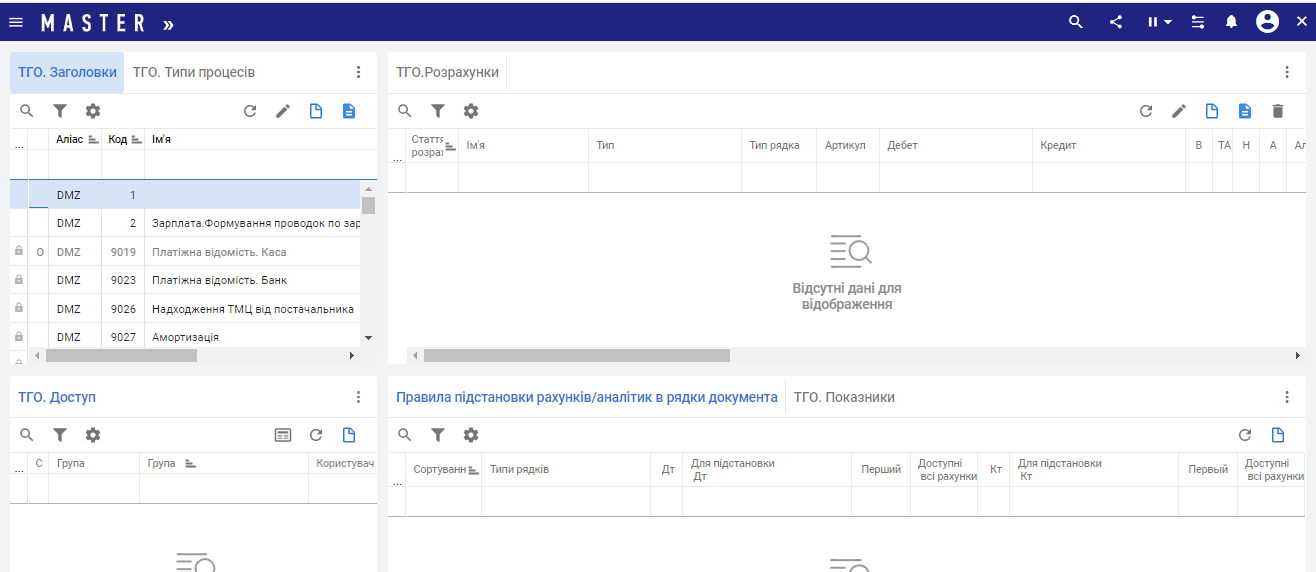The image size is (1316, 572).
Task: Open the hamburger main menu
Action: point(16,22)
